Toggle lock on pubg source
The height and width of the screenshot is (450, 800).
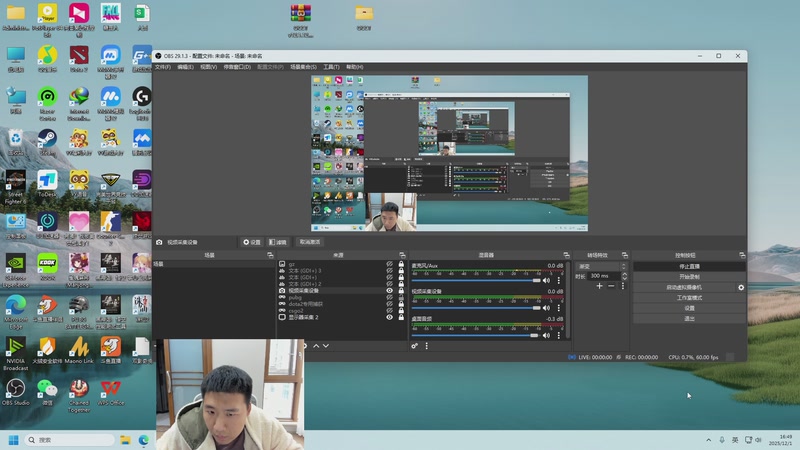click(x=401, y=297)
